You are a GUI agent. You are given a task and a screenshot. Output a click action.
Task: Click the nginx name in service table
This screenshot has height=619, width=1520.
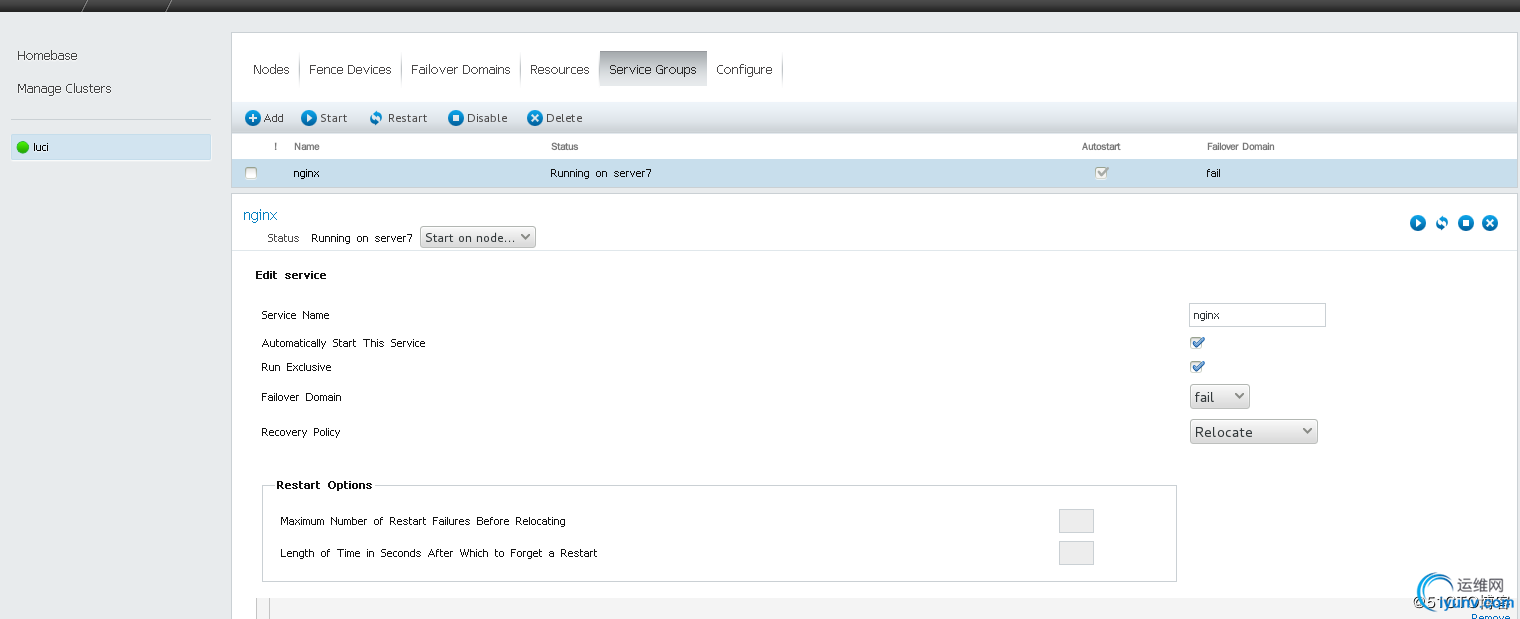coord(307,173)
